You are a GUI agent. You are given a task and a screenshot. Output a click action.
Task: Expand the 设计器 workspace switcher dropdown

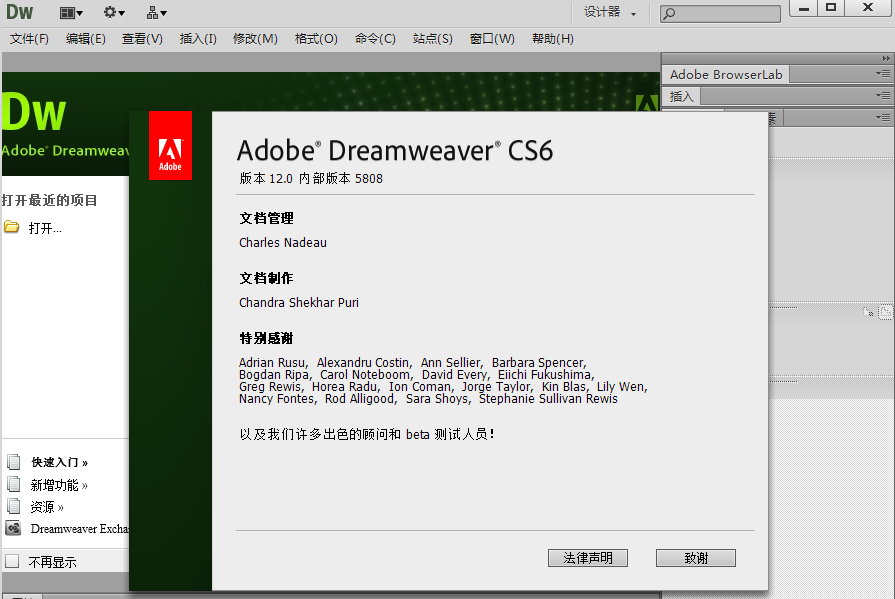coord(610,12)
